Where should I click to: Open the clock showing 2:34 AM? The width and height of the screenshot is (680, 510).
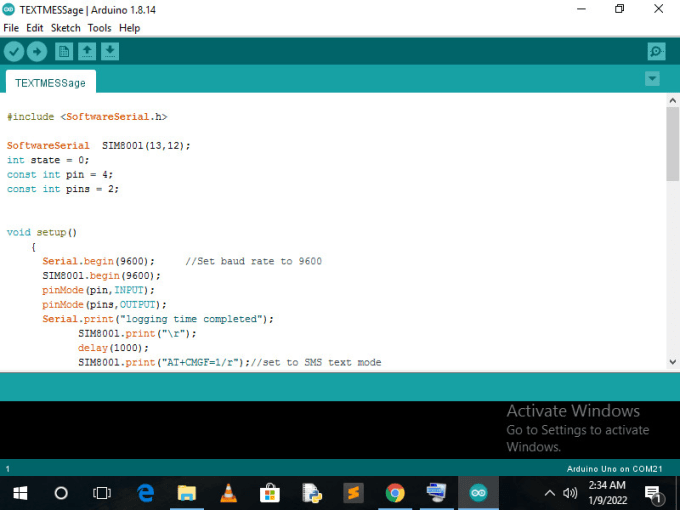[x=607, y=493]
